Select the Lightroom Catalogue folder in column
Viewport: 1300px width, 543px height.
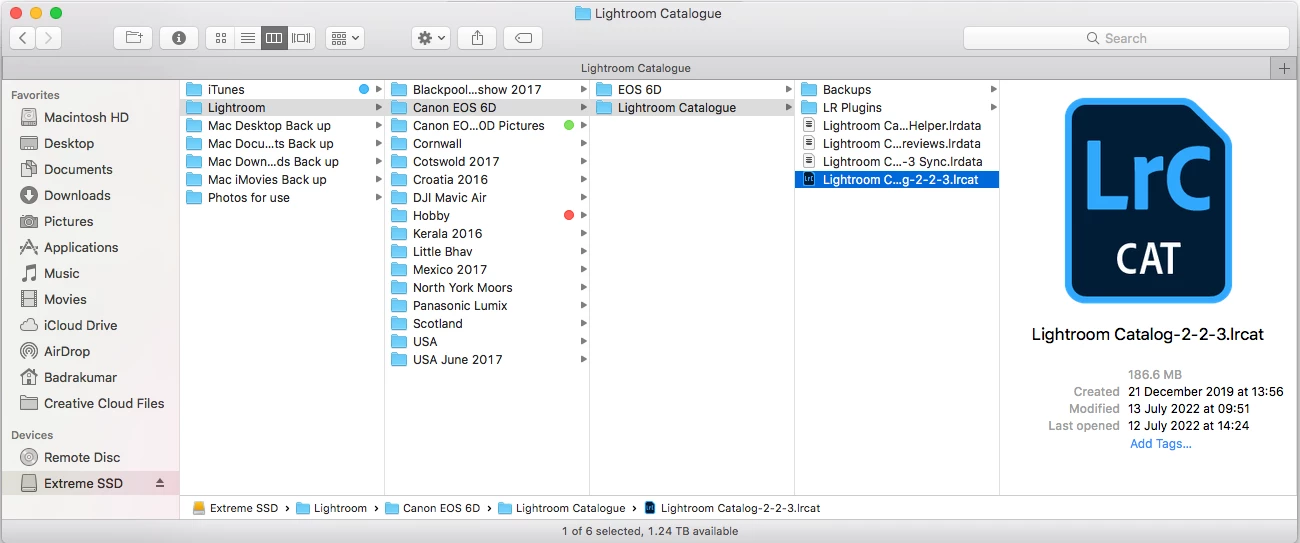676,107
